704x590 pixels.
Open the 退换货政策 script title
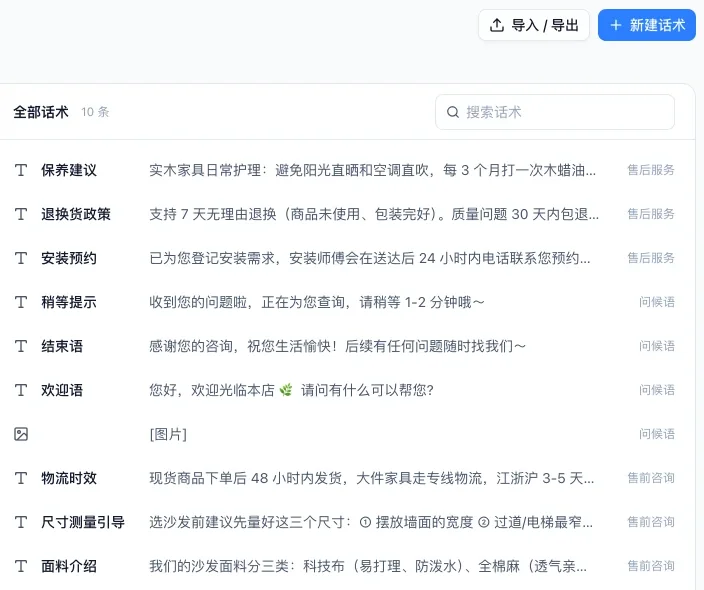click(76, 214)
